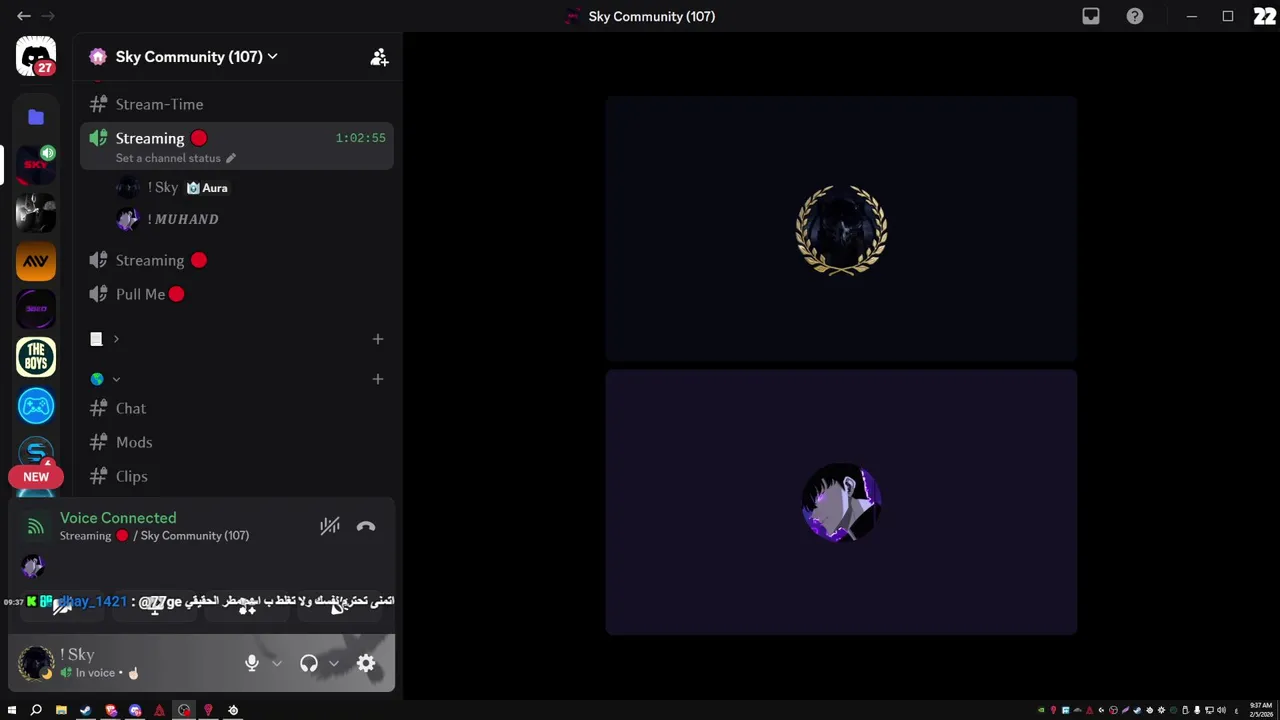This screenshot has width=1280, height=720.
Task: Open the Stream-Time text channel
Action: click(x=237, y=104)
